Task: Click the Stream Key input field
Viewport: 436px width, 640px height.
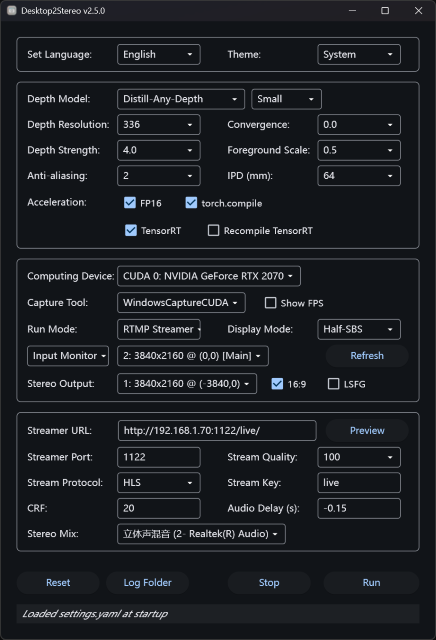Action: [x=359, y=483]
